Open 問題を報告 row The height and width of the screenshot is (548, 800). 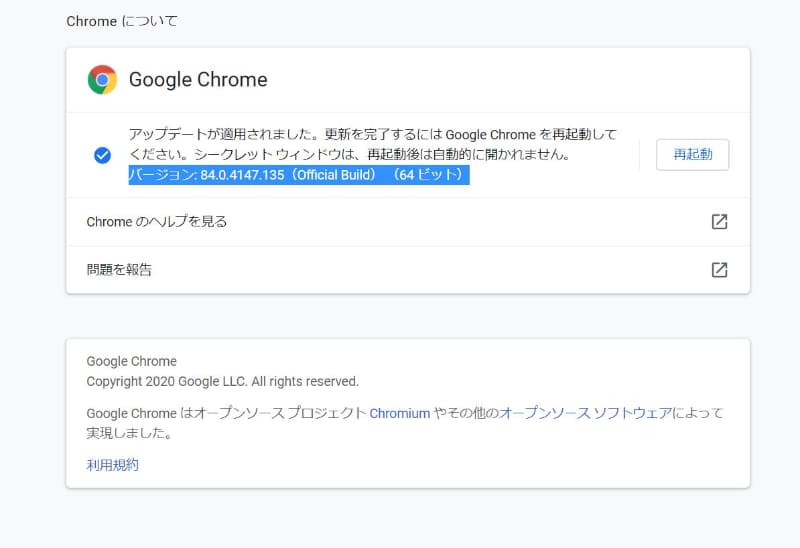pos(408,269)
